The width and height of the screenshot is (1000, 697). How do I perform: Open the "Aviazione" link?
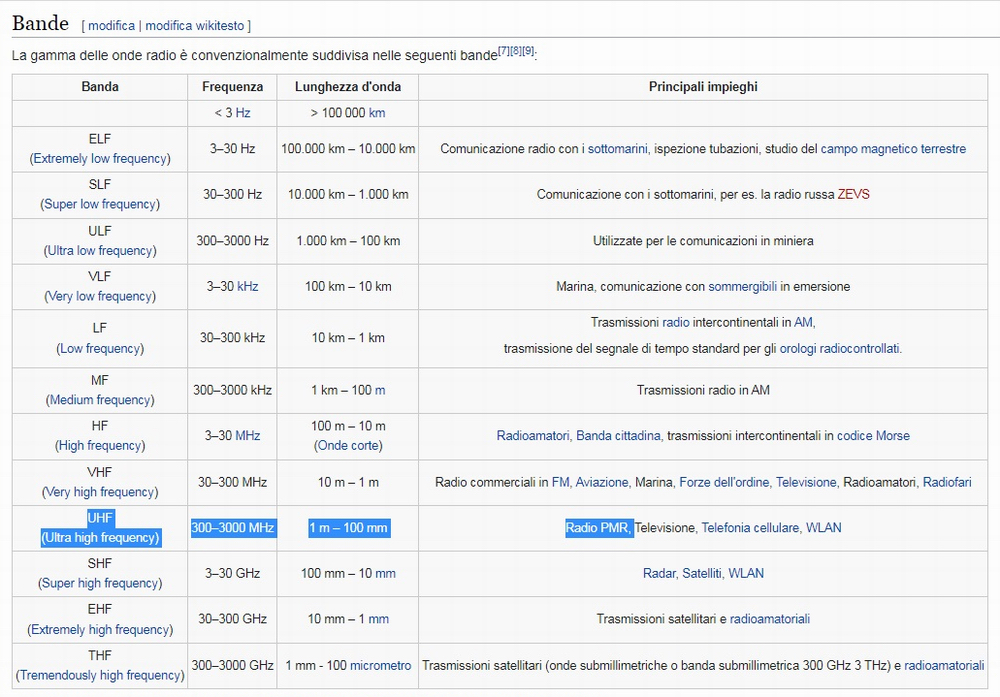[601, 482]
